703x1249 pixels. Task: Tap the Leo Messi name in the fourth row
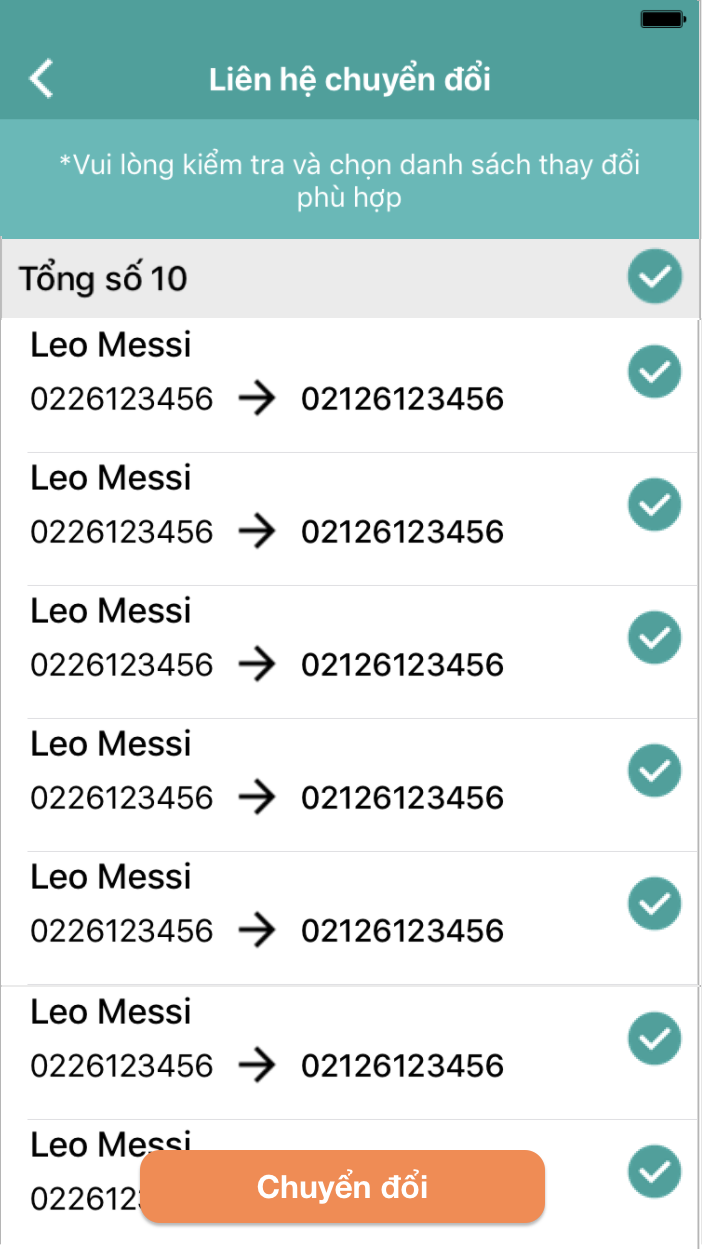tap(111, 744)
